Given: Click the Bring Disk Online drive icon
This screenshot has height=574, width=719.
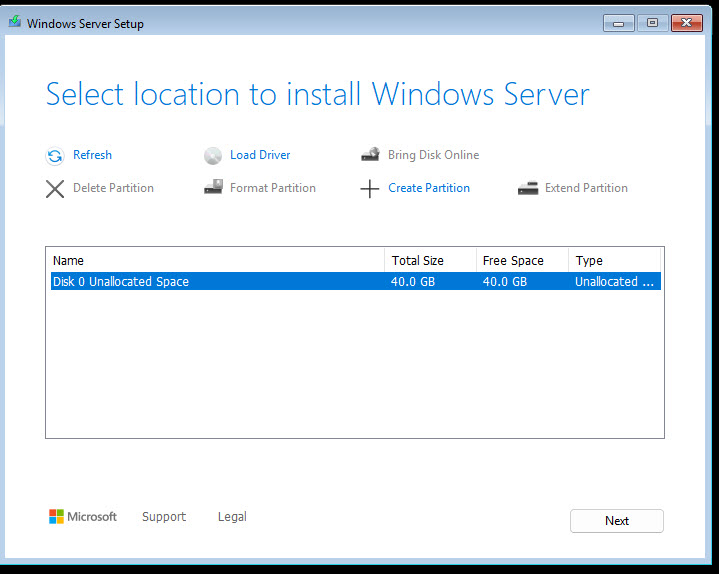Looking at the screenshot, I should tap(371, 155).
